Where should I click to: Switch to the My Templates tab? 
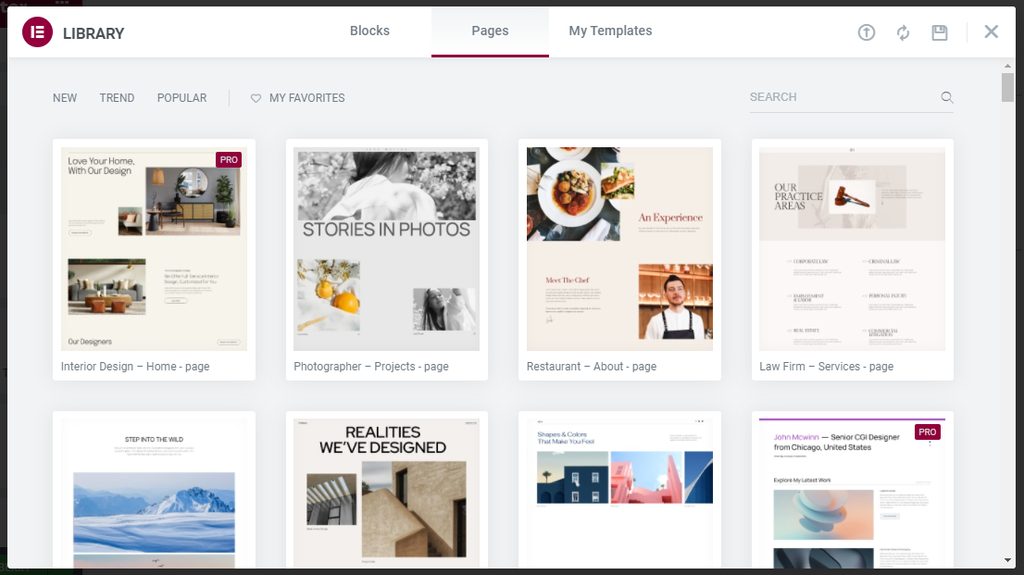(610, 31)
